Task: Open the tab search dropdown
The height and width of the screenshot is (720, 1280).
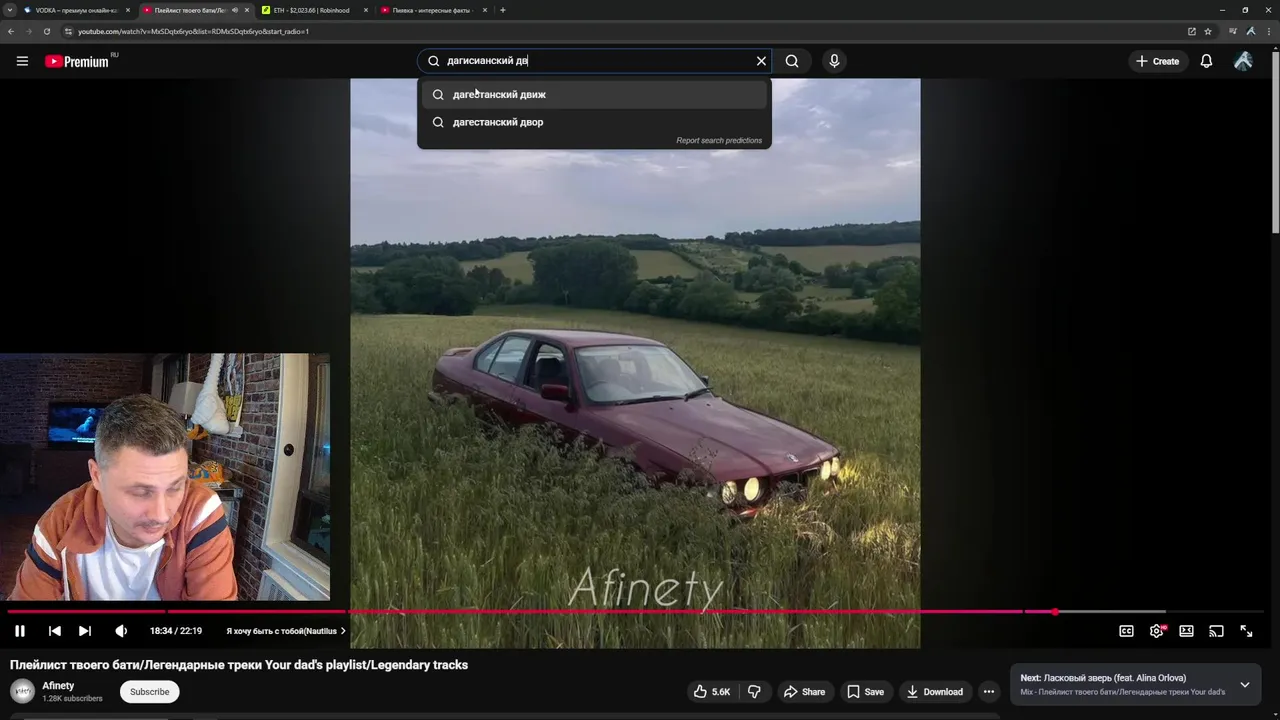Action: coord(9,10)
